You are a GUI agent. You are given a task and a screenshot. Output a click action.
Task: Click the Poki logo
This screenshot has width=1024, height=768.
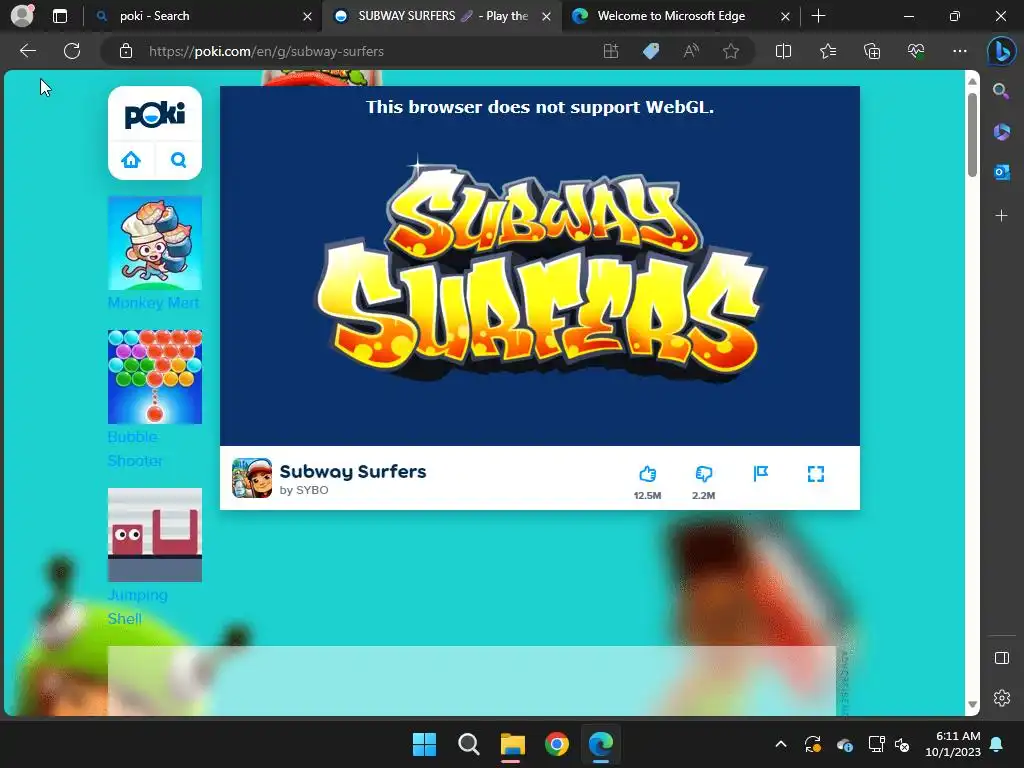[x=155, y=115]
